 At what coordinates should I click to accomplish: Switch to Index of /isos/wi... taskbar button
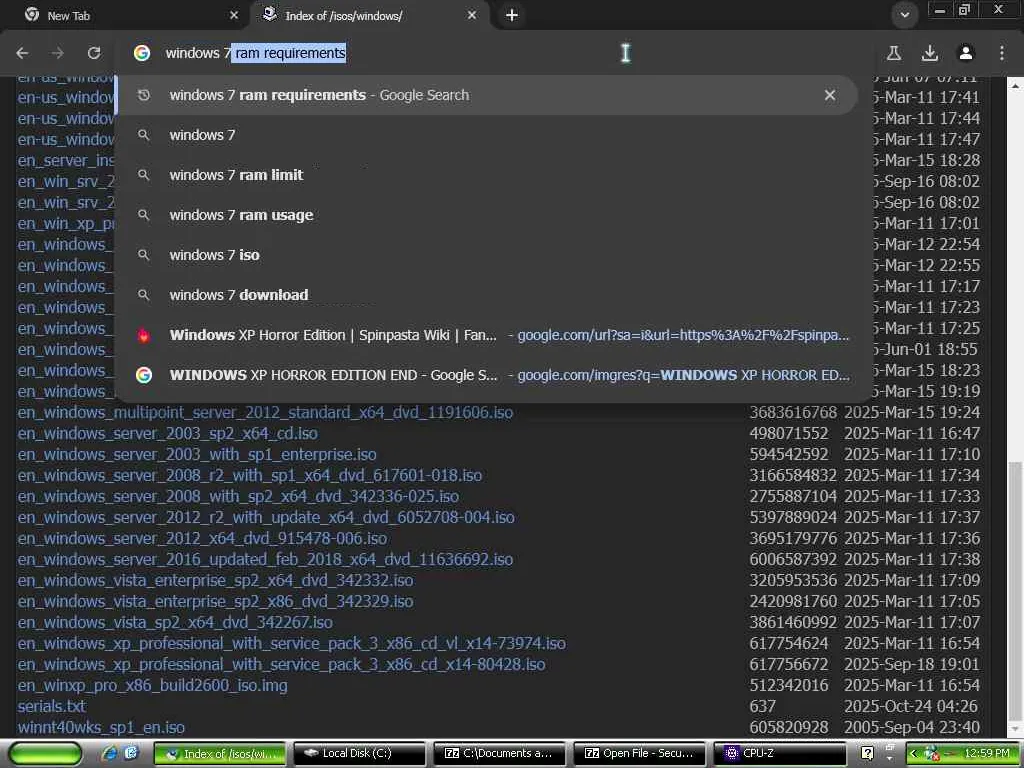[220, 754]
